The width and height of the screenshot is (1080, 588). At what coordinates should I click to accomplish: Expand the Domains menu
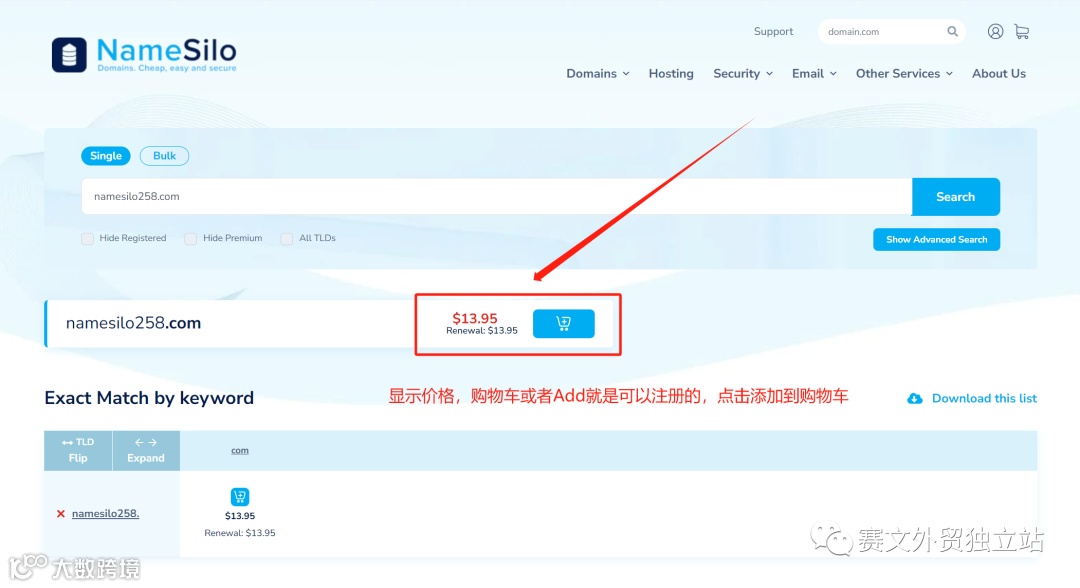point(598,74)
